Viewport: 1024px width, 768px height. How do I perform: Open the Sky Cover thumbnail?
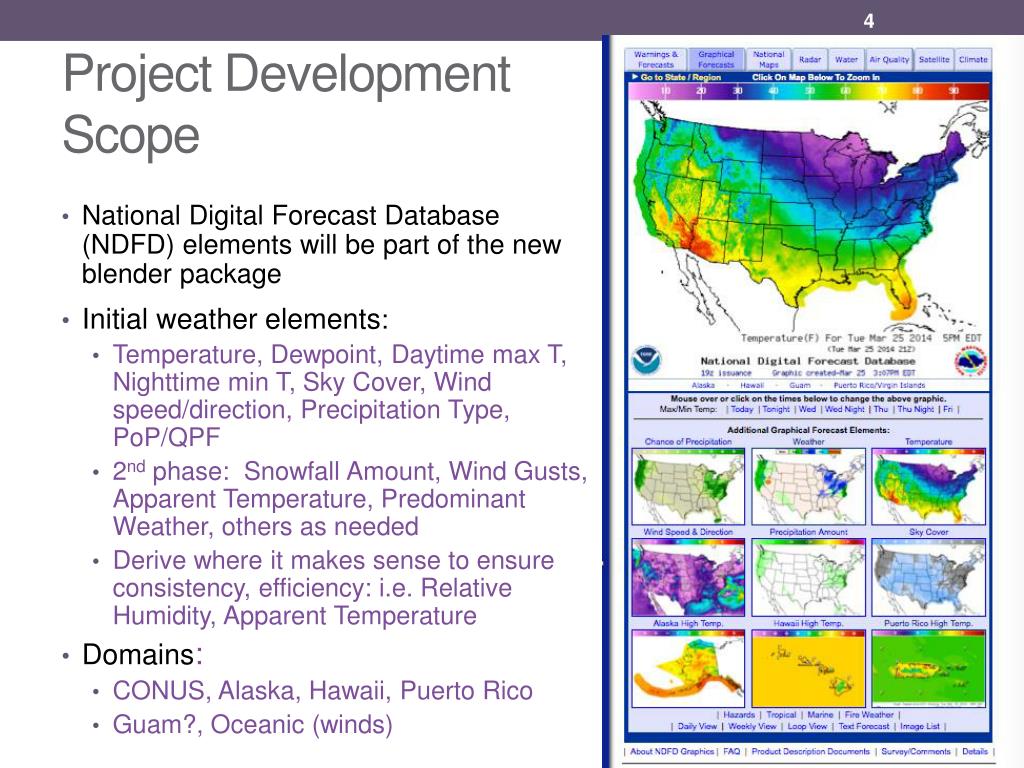(929, 577)
